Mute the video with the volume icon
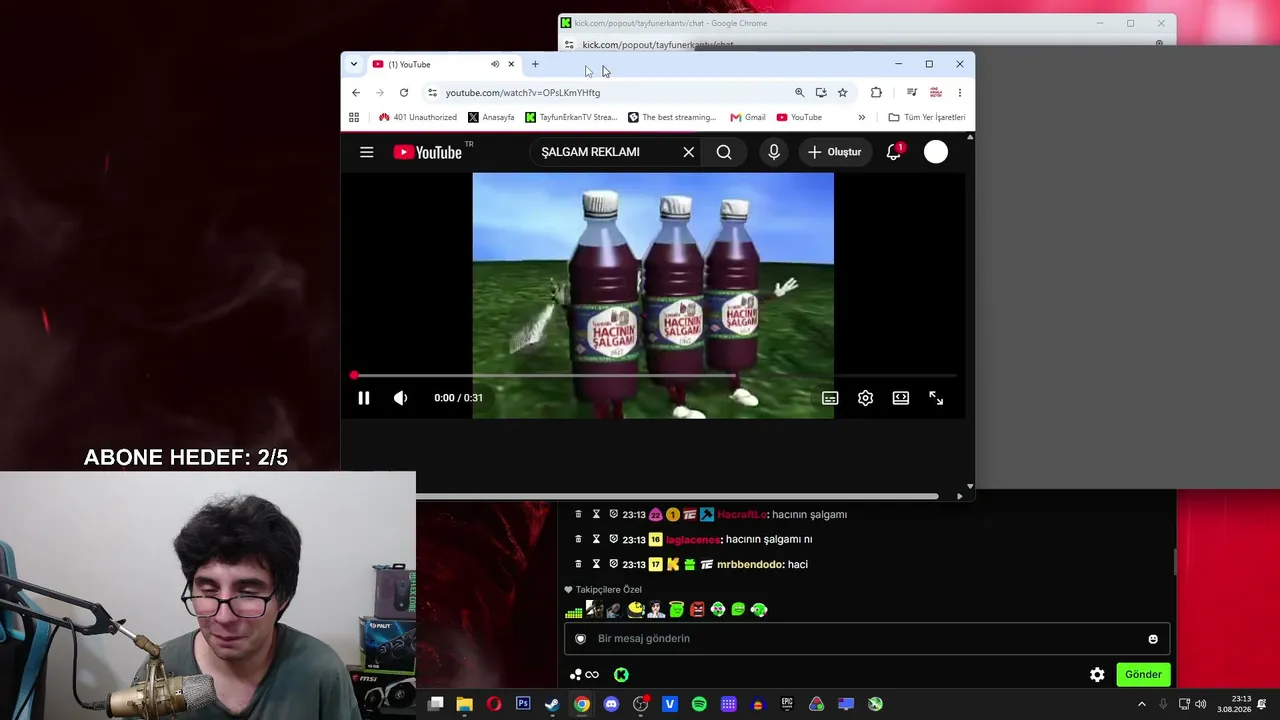The height and width of the screenshot is (720, 1280). [x=400, y=398]
